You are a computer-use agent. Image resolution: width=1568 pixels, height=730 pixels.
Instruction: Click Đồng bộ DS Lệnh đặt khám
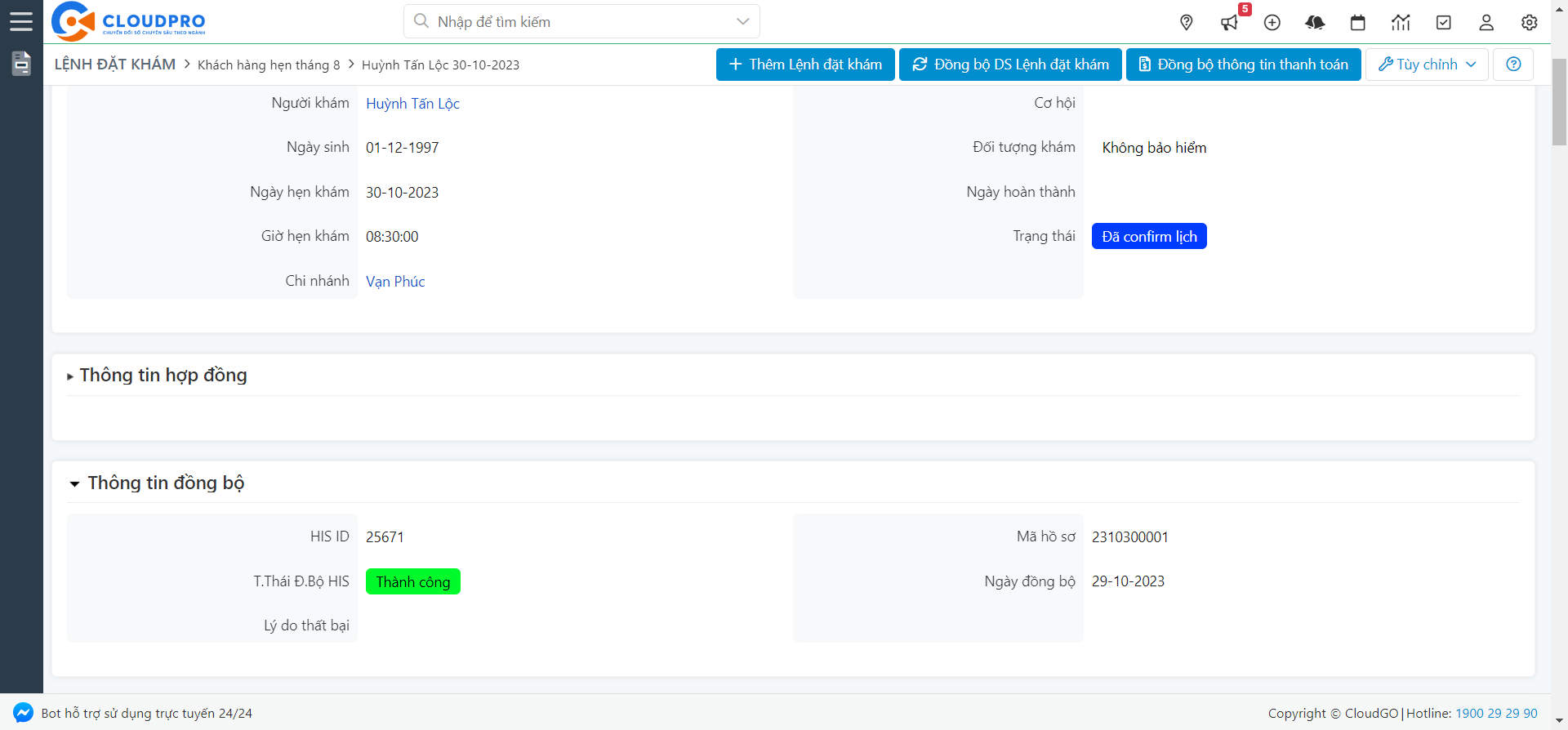1010,65
